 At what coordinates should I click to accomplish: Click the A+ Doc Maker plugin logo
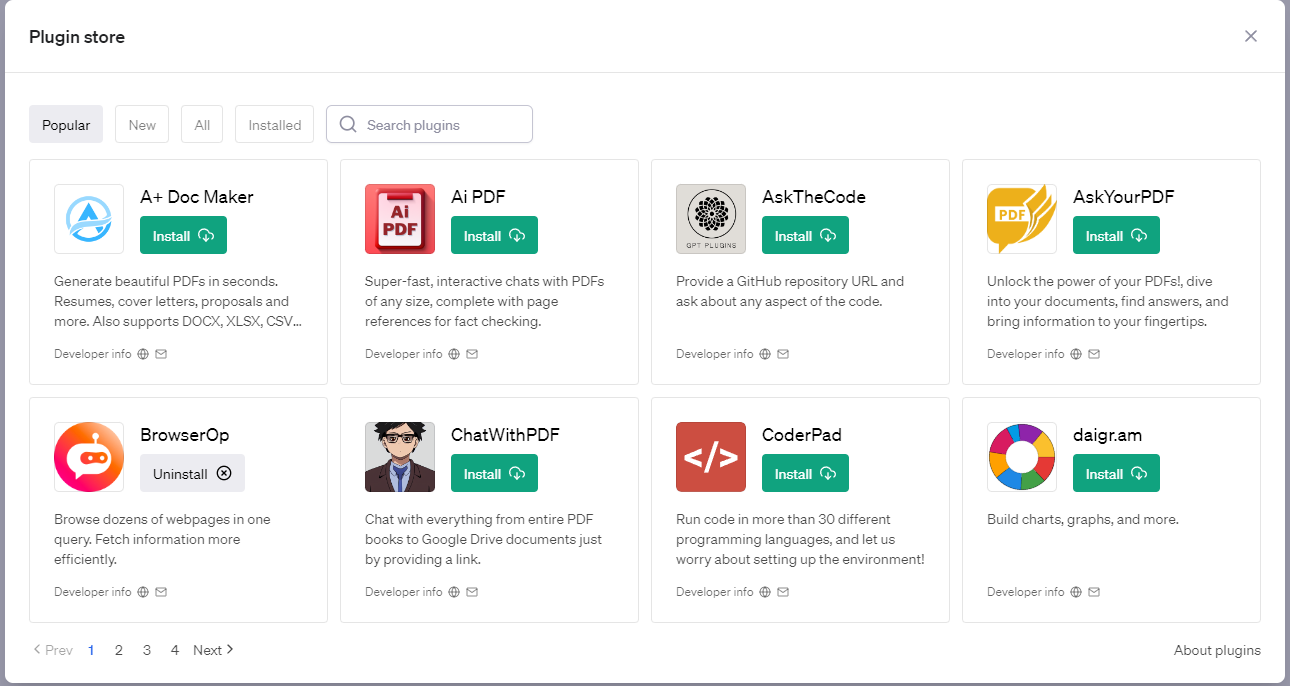[89, 219]
